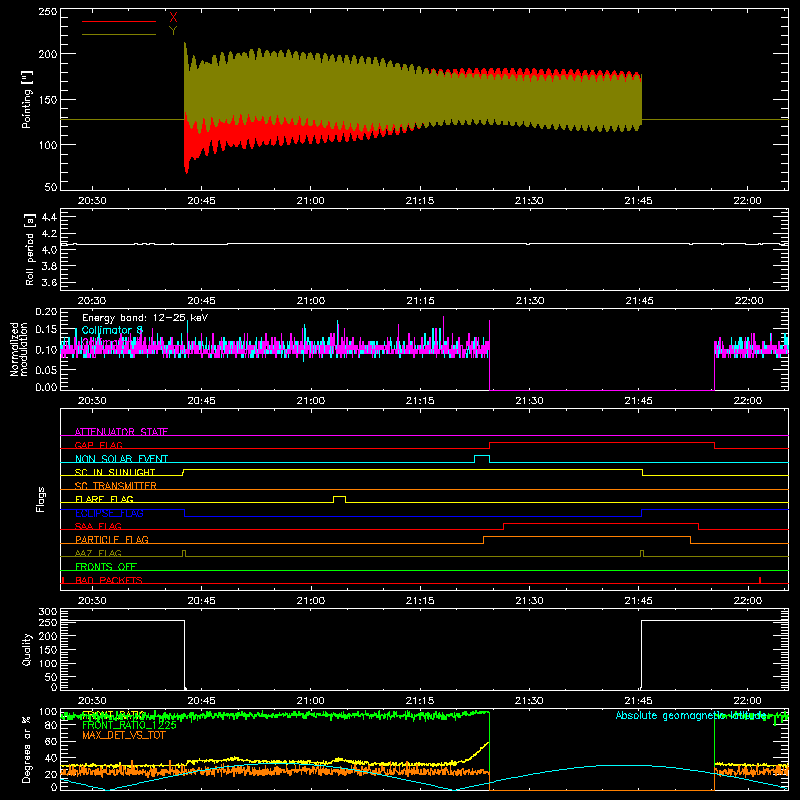Click the ATTENUATOR_STATE flag label

tap(121, 432)
